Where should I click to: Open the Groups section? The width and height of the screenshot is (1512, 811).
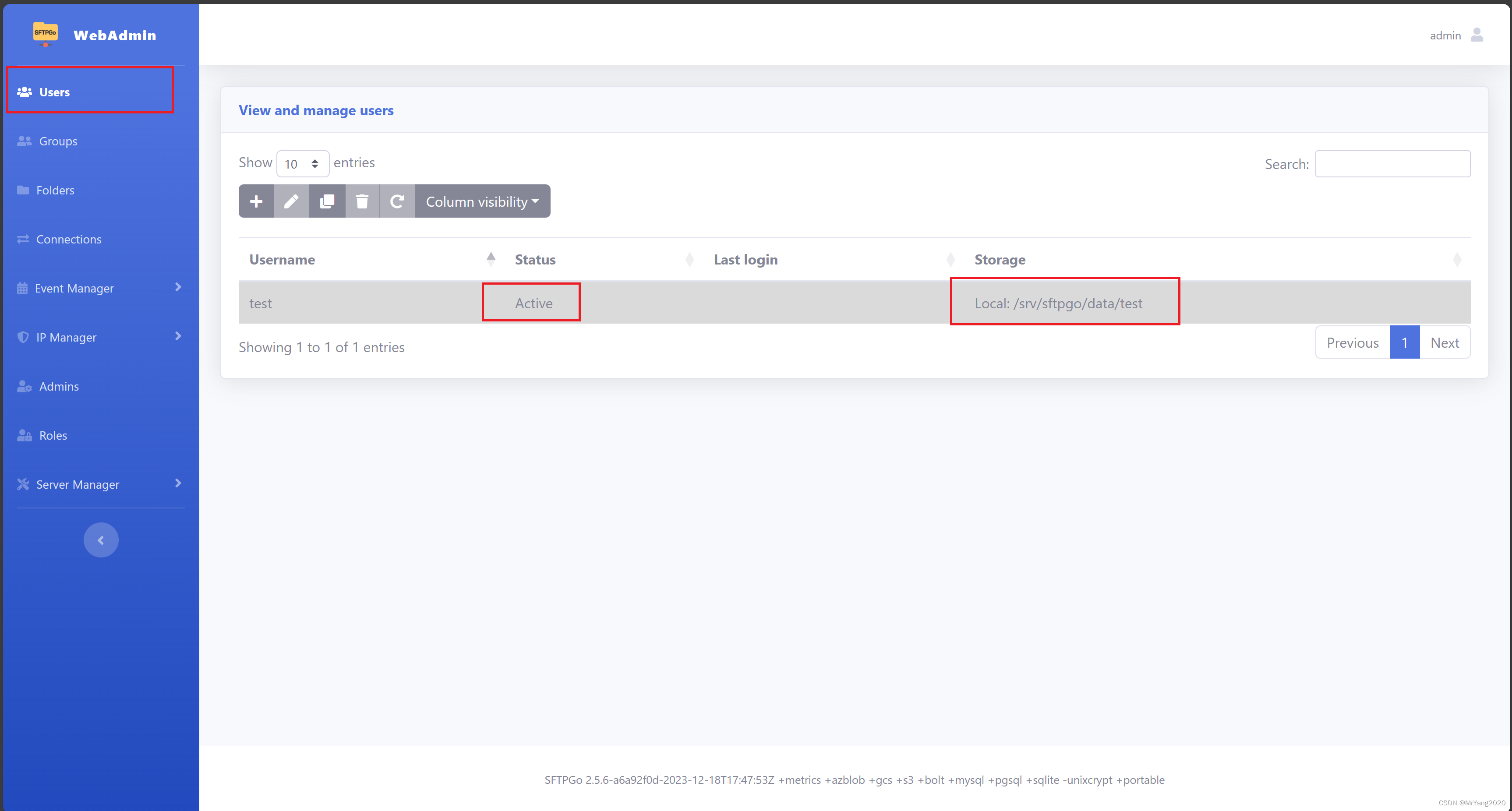pyautogui.click(x=57, y=141)
